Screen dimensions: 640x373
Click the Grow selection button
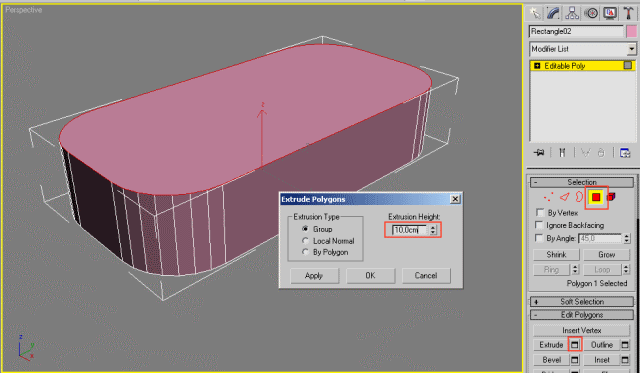(607, 254)
